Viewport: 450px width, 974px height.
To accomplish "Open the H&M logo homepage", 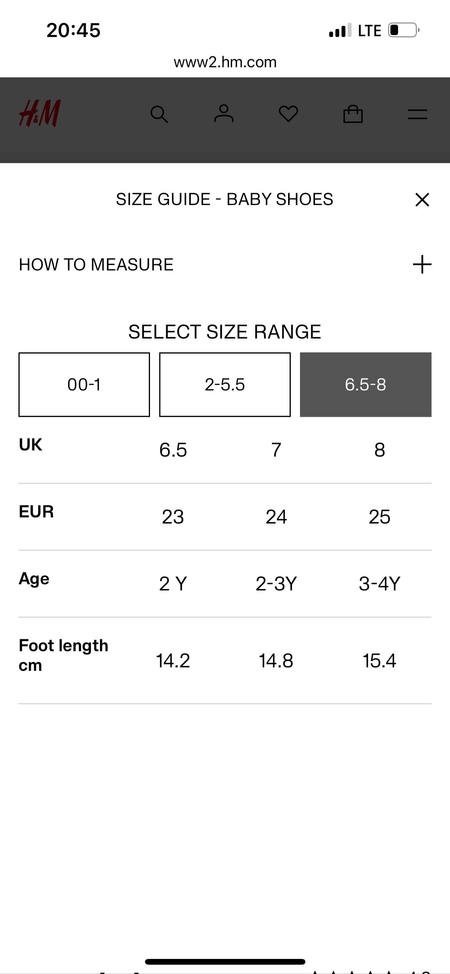I will pyautogui.click(x=39, y=114).
